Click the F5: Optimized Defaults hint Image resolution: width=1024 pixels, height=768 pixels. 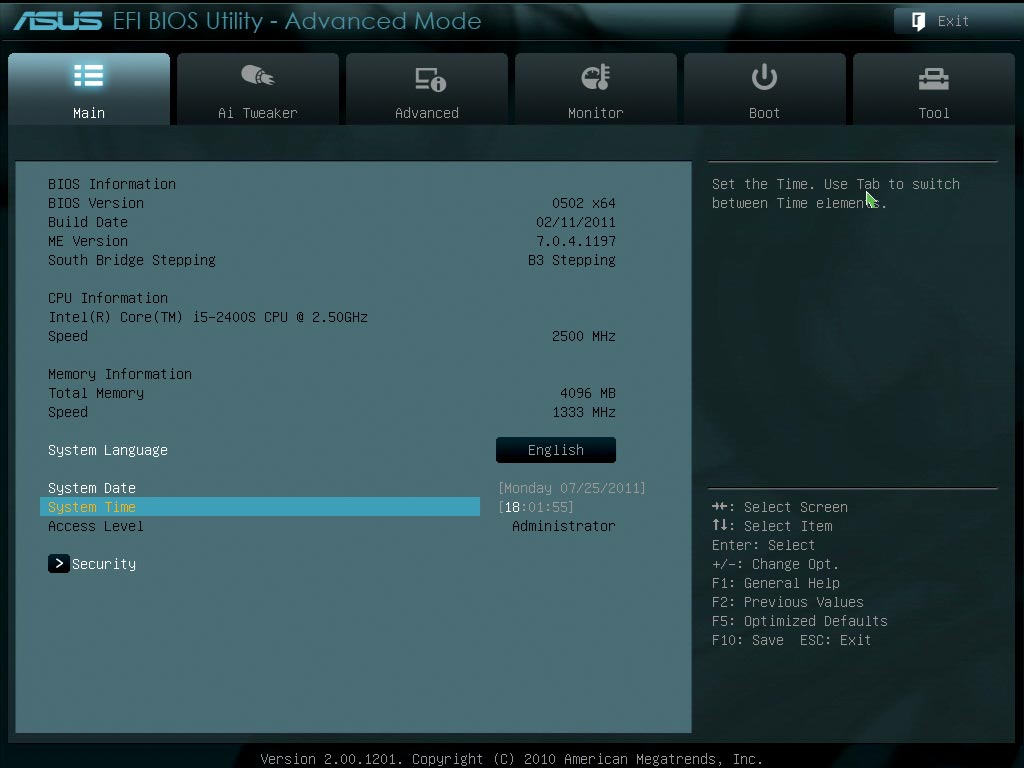(799, 620)
